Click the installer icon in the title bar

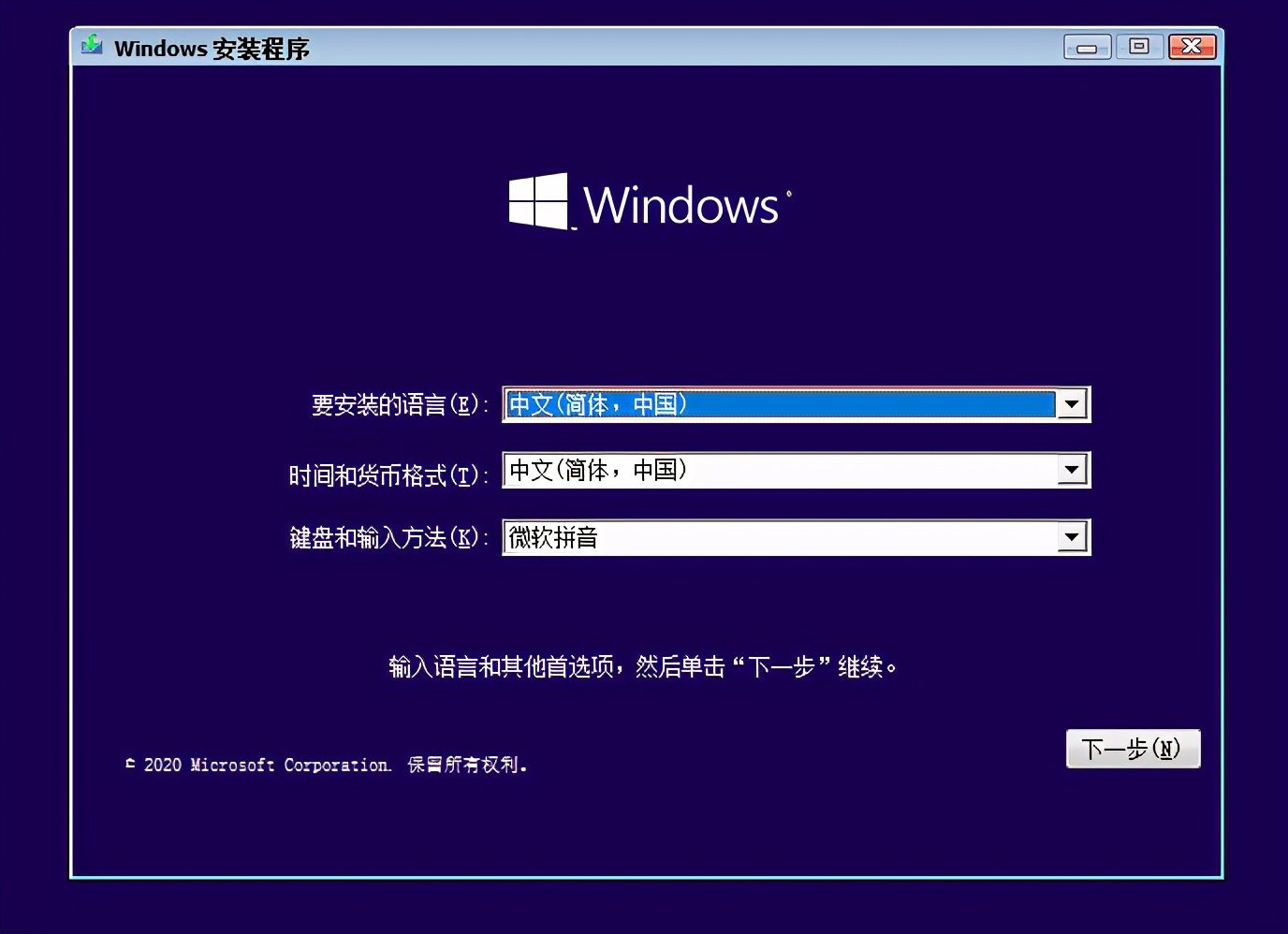(91, 45)
